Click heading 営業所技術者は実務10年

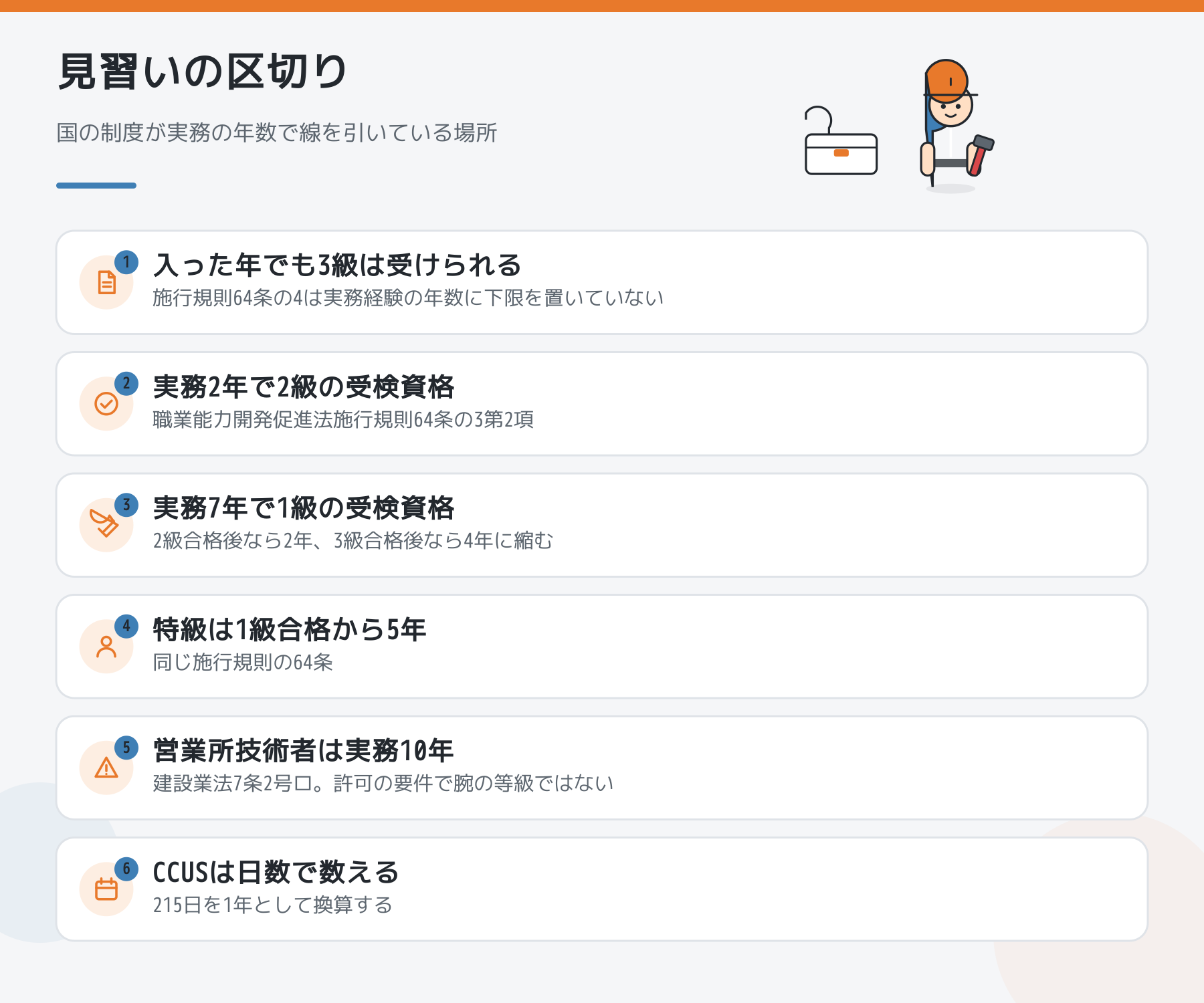click(304, 751)
